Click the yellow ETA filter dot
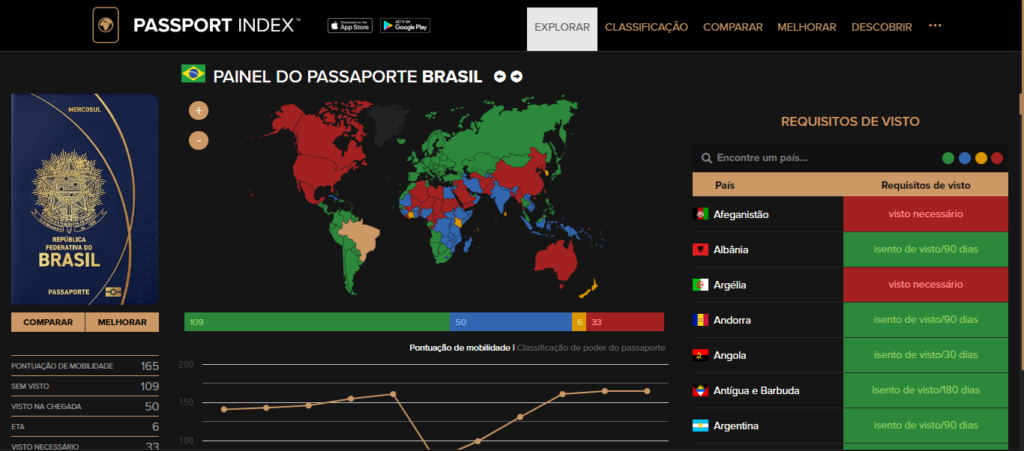 tap(981, 158)
